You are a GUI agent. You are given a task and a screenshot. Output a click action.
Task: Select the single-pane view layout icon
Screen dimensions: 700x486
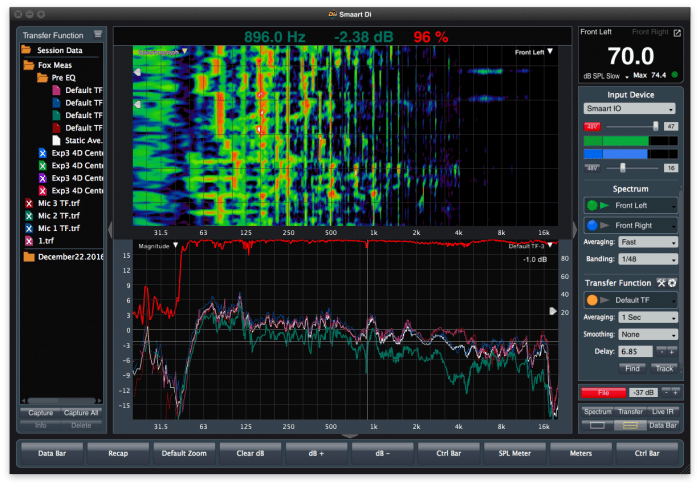point(597,425)
